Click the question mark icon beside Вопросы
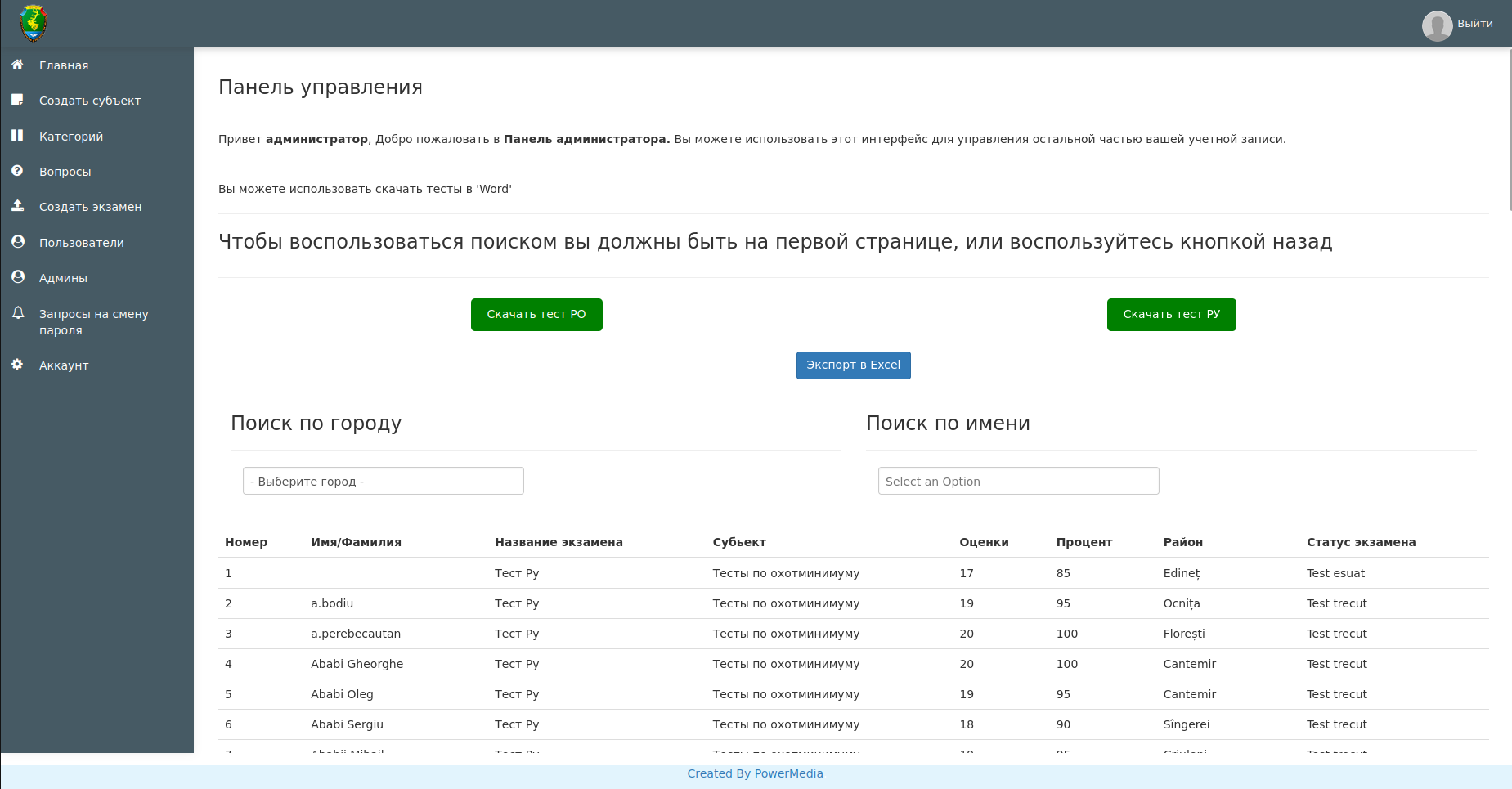The width and height of the screenshot is (1512, 789). (x=18, y=171)
